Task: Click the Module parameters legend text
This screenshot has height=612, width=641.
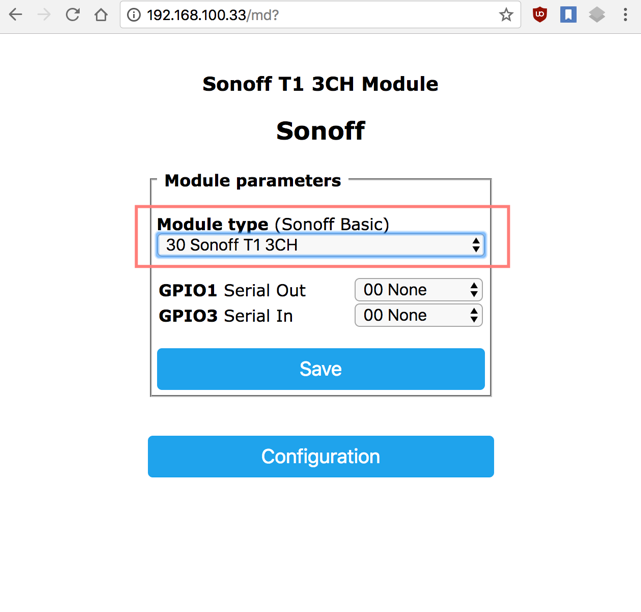Action: click(253, 180)
